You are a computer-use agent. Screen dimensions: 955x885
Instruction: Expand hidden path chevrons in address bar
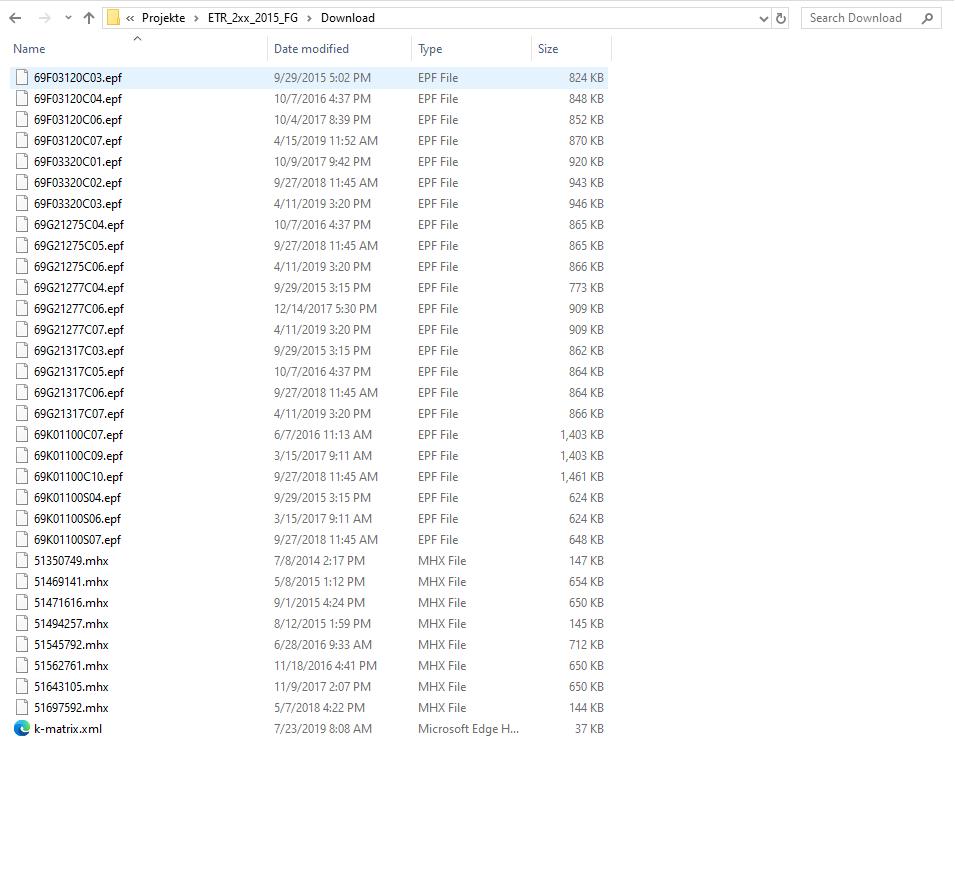tap(130, 18)
